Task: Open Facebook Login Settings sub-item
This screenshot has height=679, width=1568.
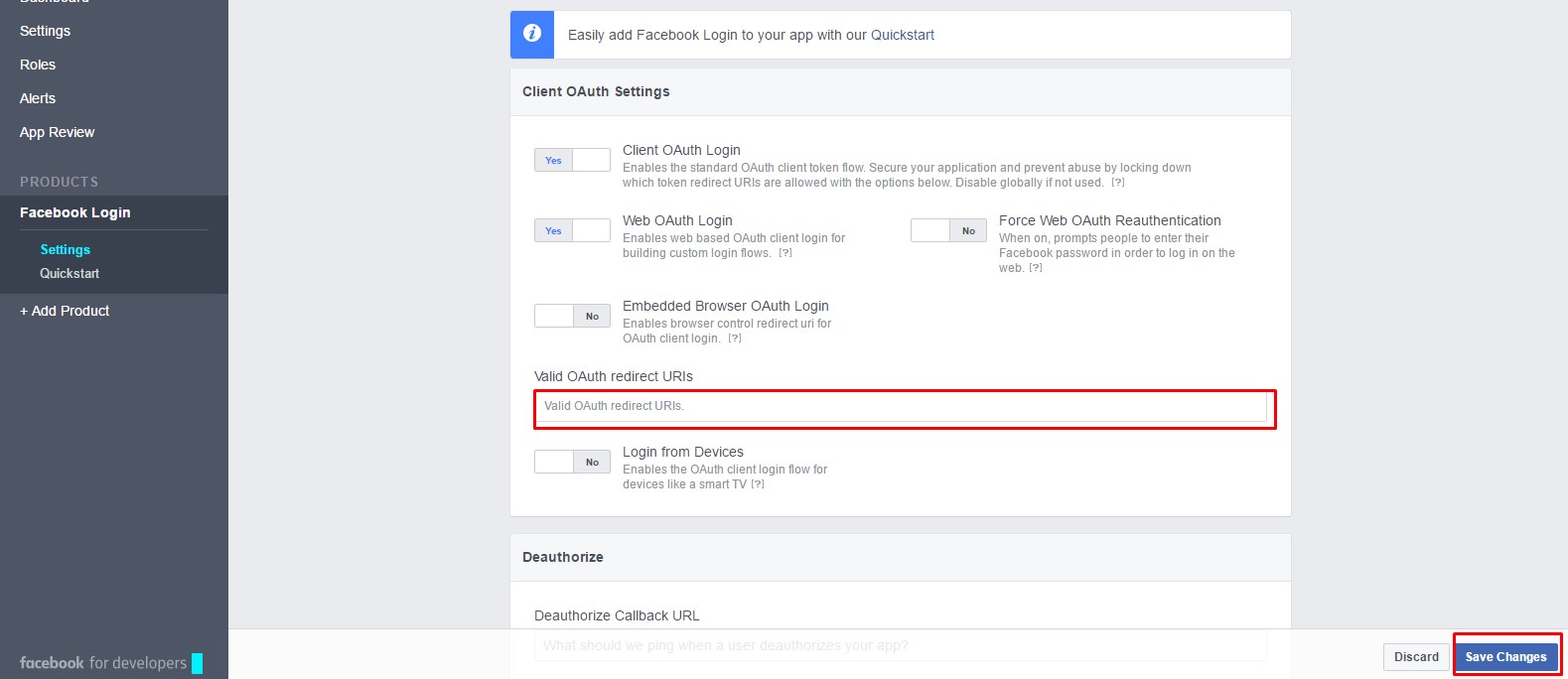Action: pyautogui.click(x=65, y=249)
